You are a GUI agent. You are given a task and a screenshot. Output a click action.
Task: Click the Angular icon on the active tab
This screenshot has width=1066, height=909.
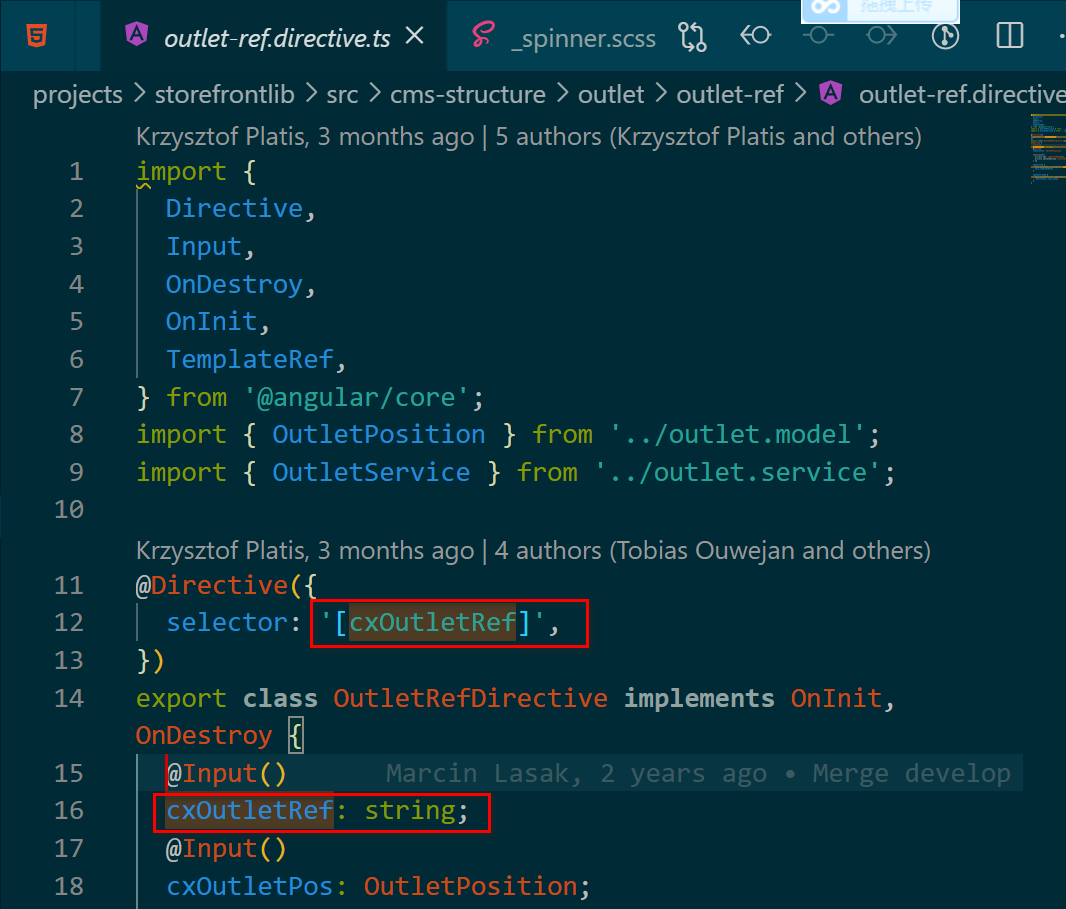tap(137, 34)
